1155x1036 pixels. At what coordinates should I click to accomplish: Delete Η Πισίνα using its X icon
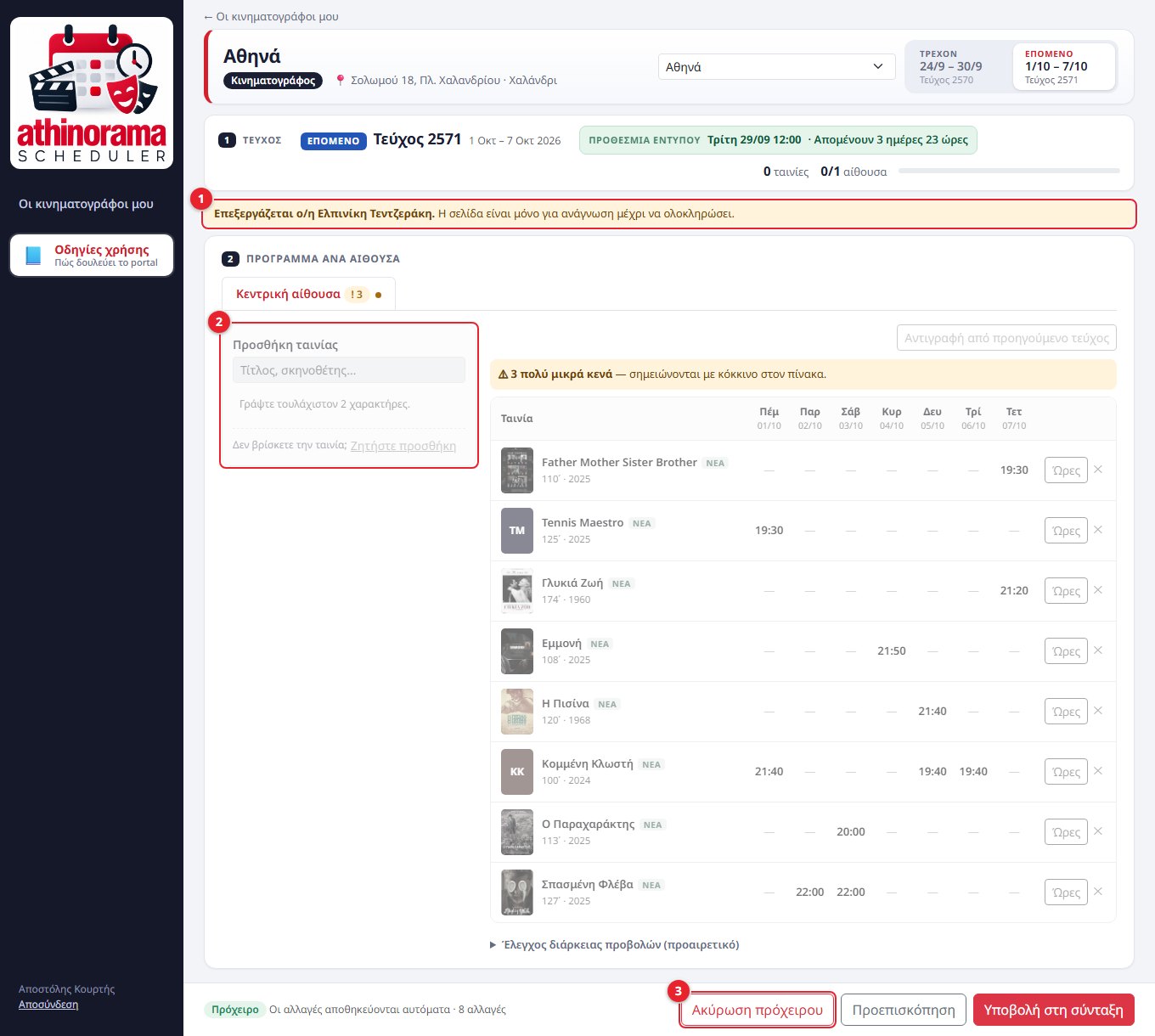tap(1098, 711)
